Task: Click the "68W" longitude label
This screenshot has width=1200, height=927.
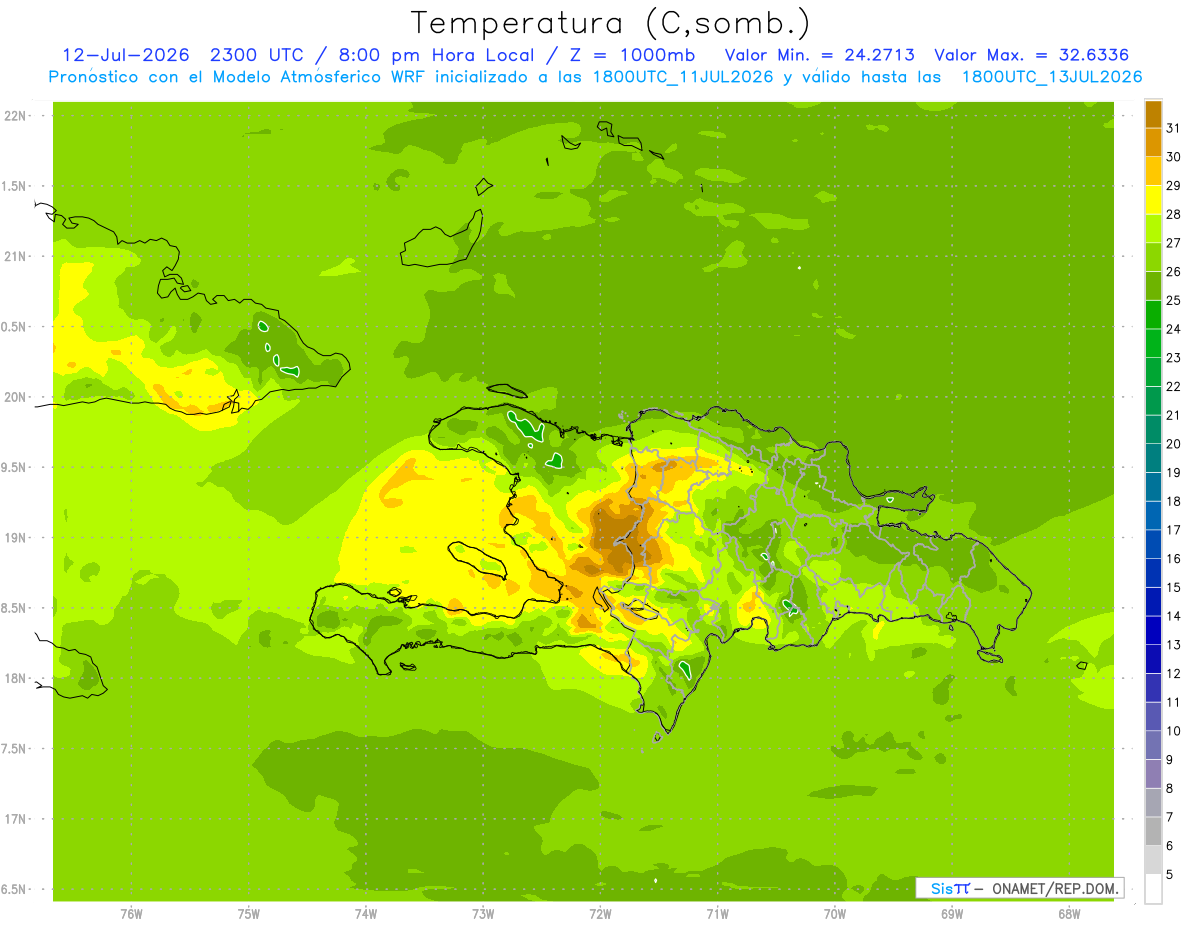Action: (x=1069, y=914)
